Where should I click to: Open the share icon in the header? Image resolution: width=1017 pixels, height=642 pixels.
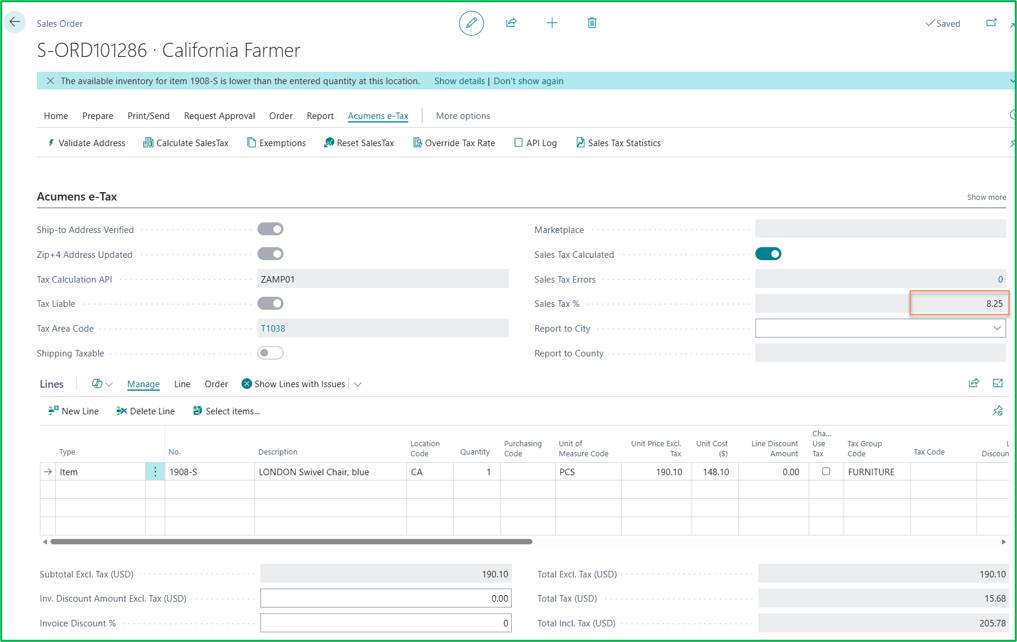511,23
